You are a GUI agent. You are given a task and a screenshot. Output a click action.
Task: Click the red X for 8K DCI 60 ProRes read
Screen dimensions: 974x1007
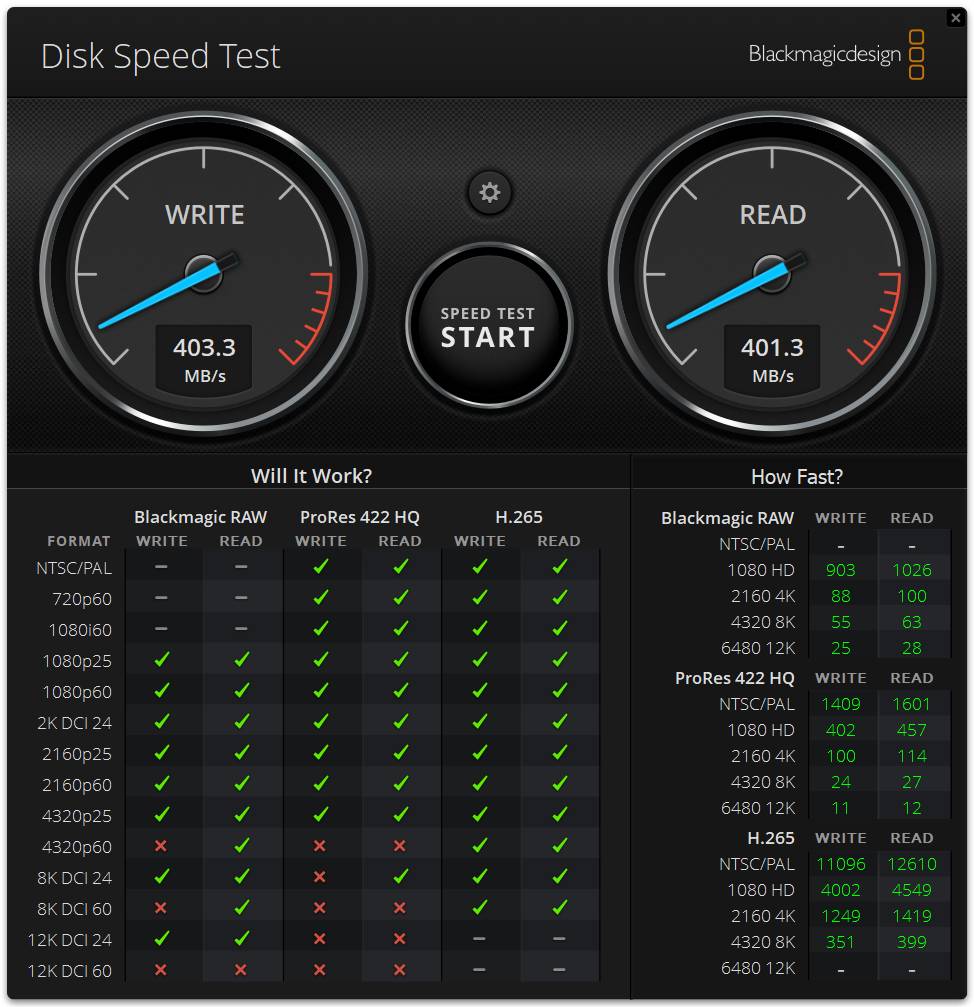(399, 907)
